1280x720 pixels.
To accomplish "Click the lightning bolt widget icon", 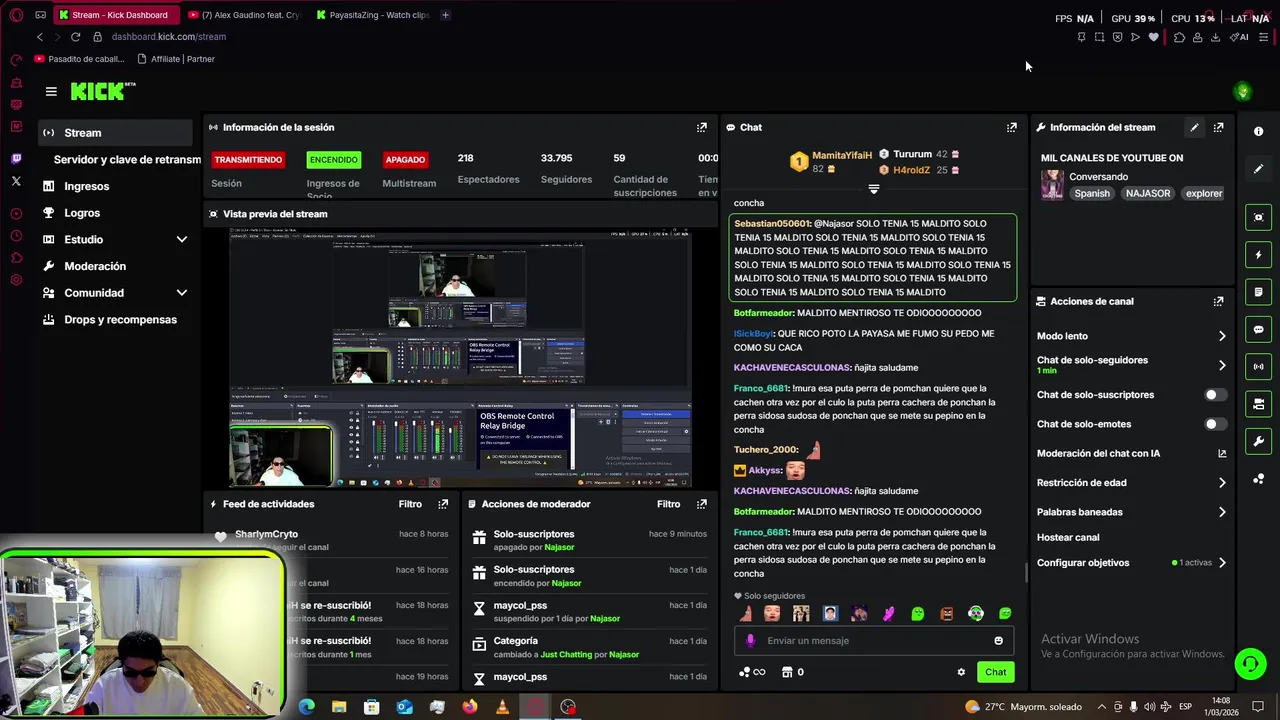I will coord(1258,255).
